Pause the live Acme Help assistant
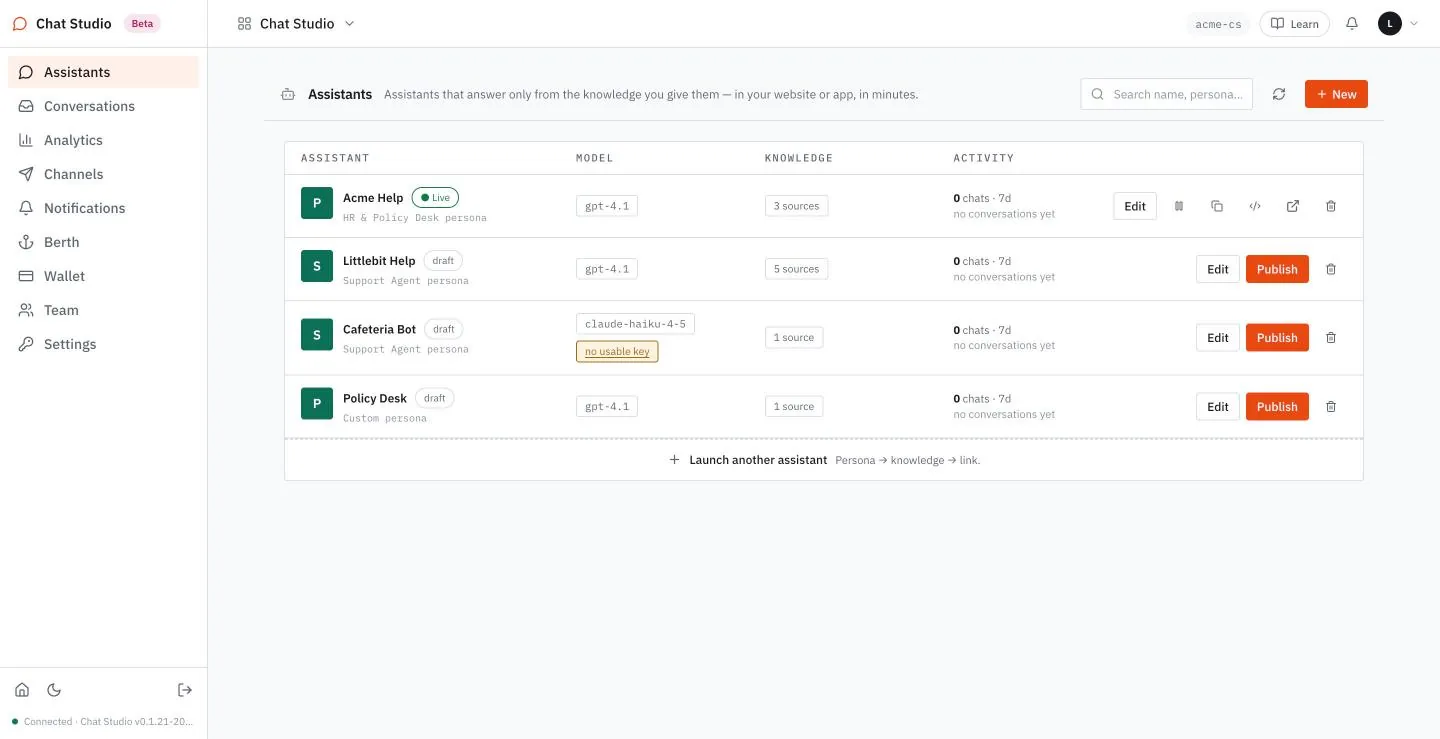 coord(1179,206)
